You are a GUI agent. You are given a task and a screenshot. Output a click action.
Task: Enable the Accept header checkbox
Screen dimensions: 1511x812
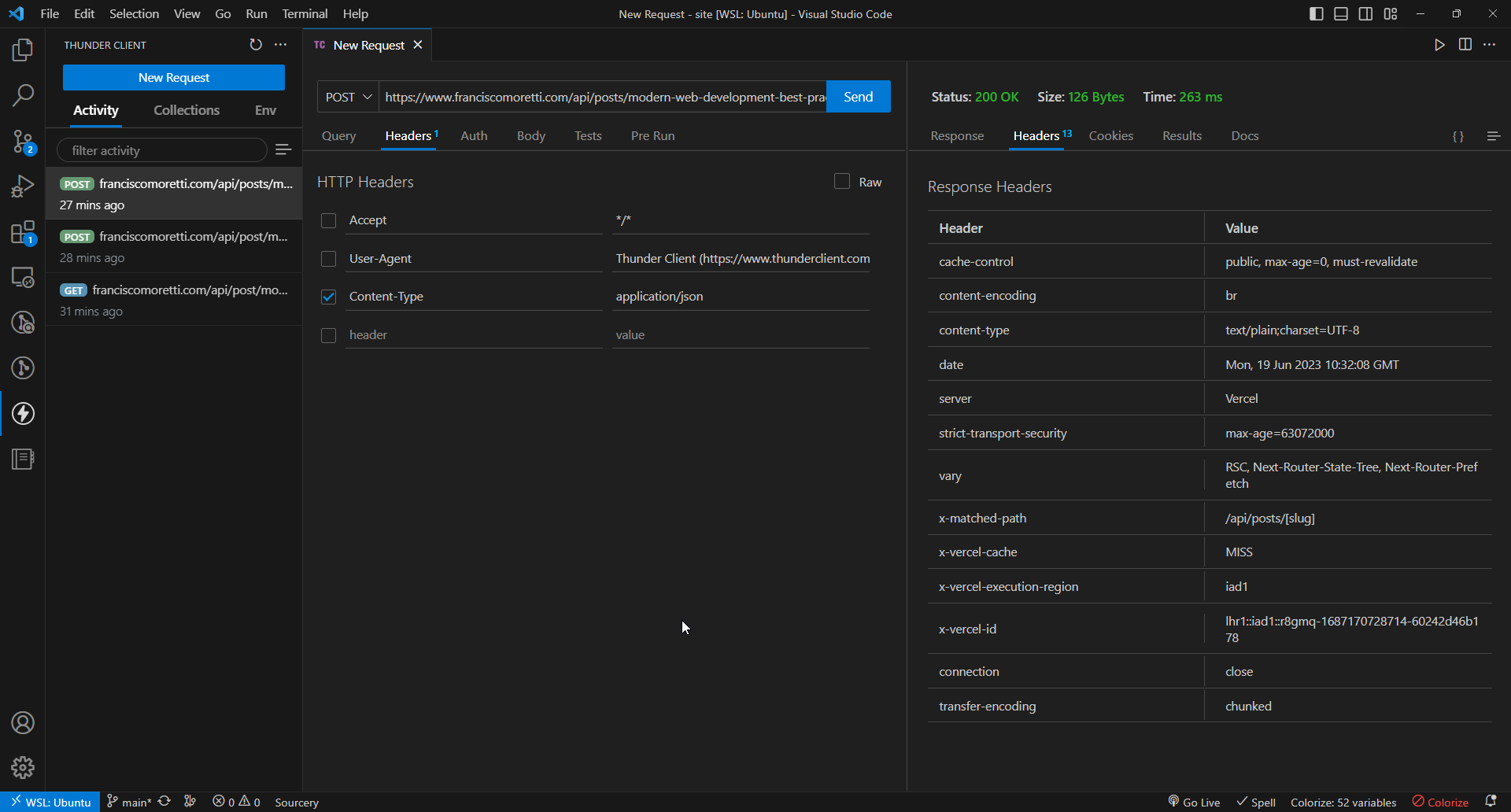(x=328, y=220)
